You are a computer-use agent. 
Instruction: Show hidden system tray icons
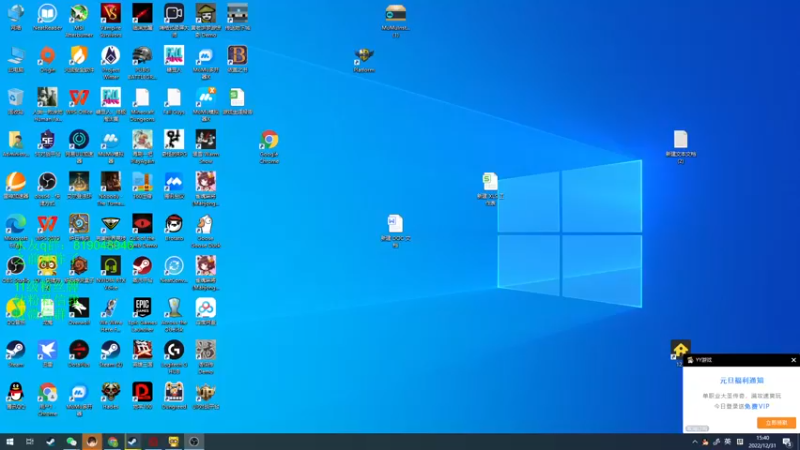click(x=694, y=442)
